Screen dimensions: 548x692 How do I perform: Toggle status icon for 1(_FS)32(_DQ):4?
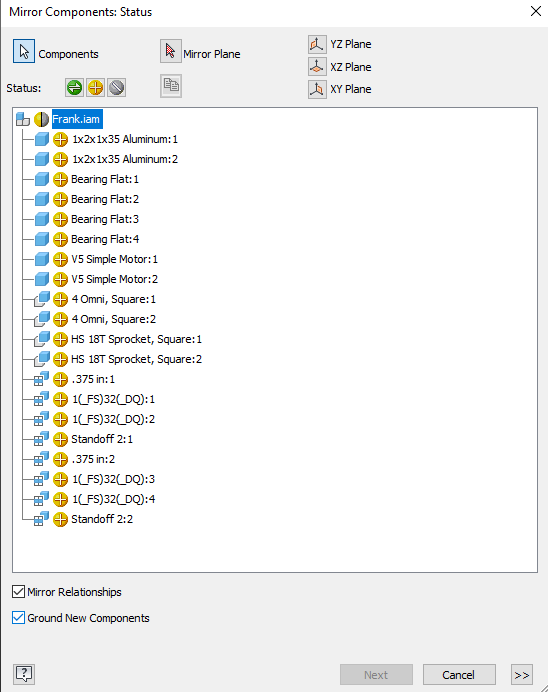click(60, 499)
